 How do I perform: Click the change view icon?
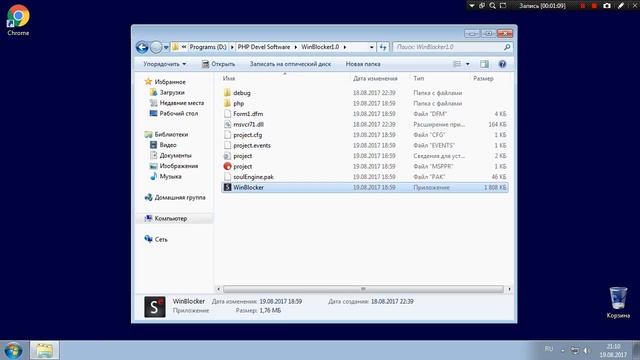point(457,64)
